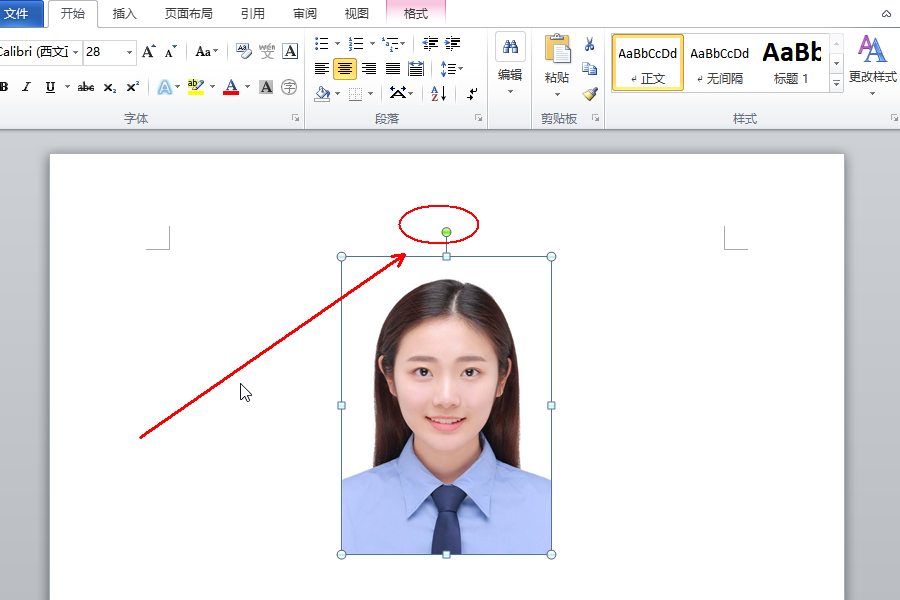Select the 标题 1 style
Image resolution: width=900 pixels, height=600 pixels.
coord(791,62)
